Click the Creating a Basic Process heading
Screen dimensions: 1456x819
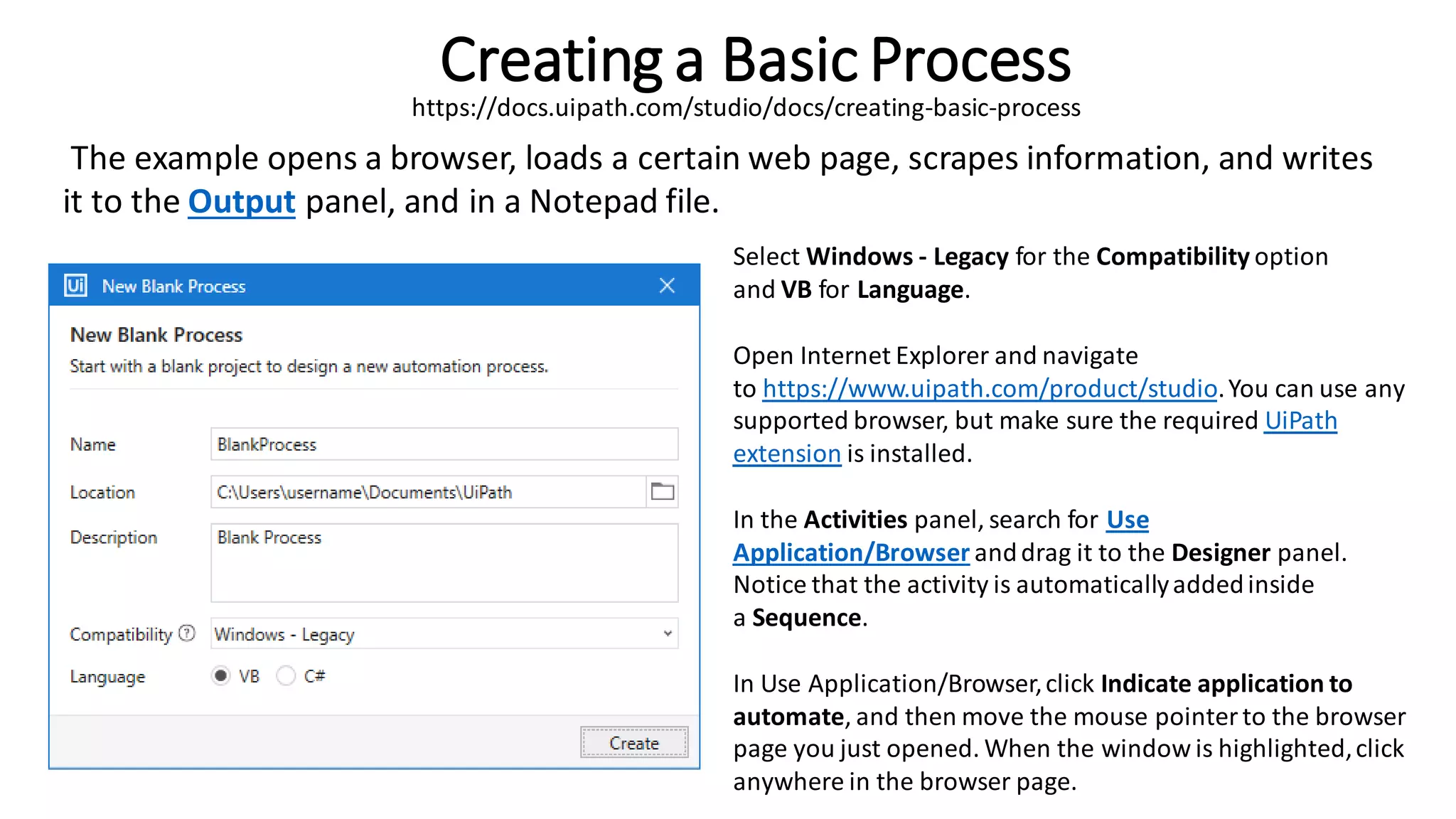pos(754,60)
